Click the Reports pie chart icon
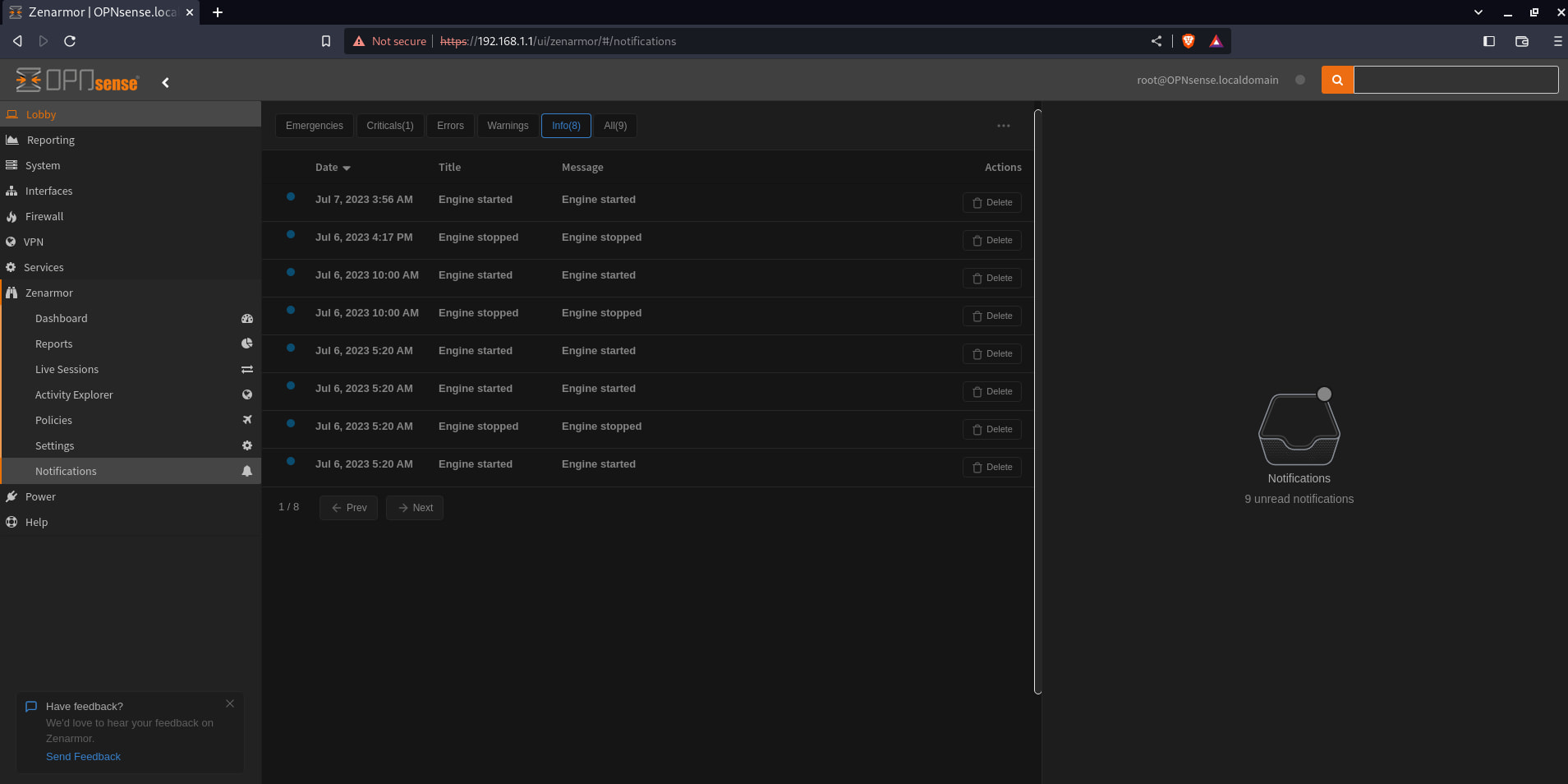This screenshot has width=1568, height=784. click(247, 344)
